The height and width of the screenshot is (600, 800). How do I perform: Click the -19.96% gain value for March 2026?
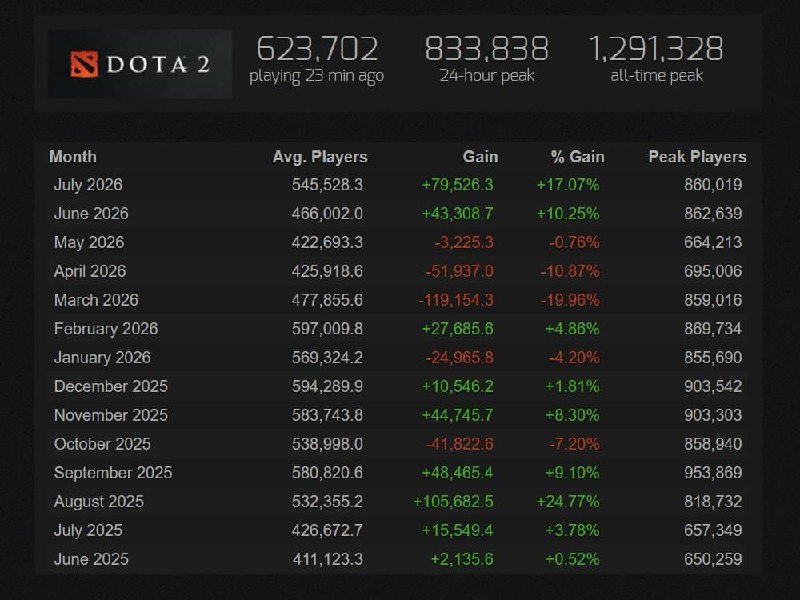click(570, 300)
